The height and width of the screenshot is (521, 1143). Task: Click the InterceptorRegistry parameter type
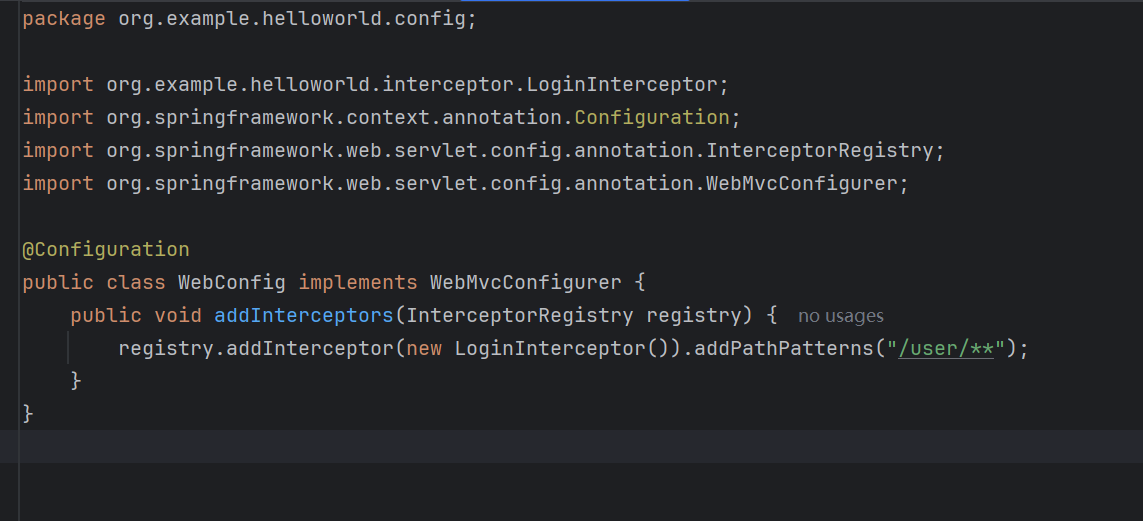point(520,315)
